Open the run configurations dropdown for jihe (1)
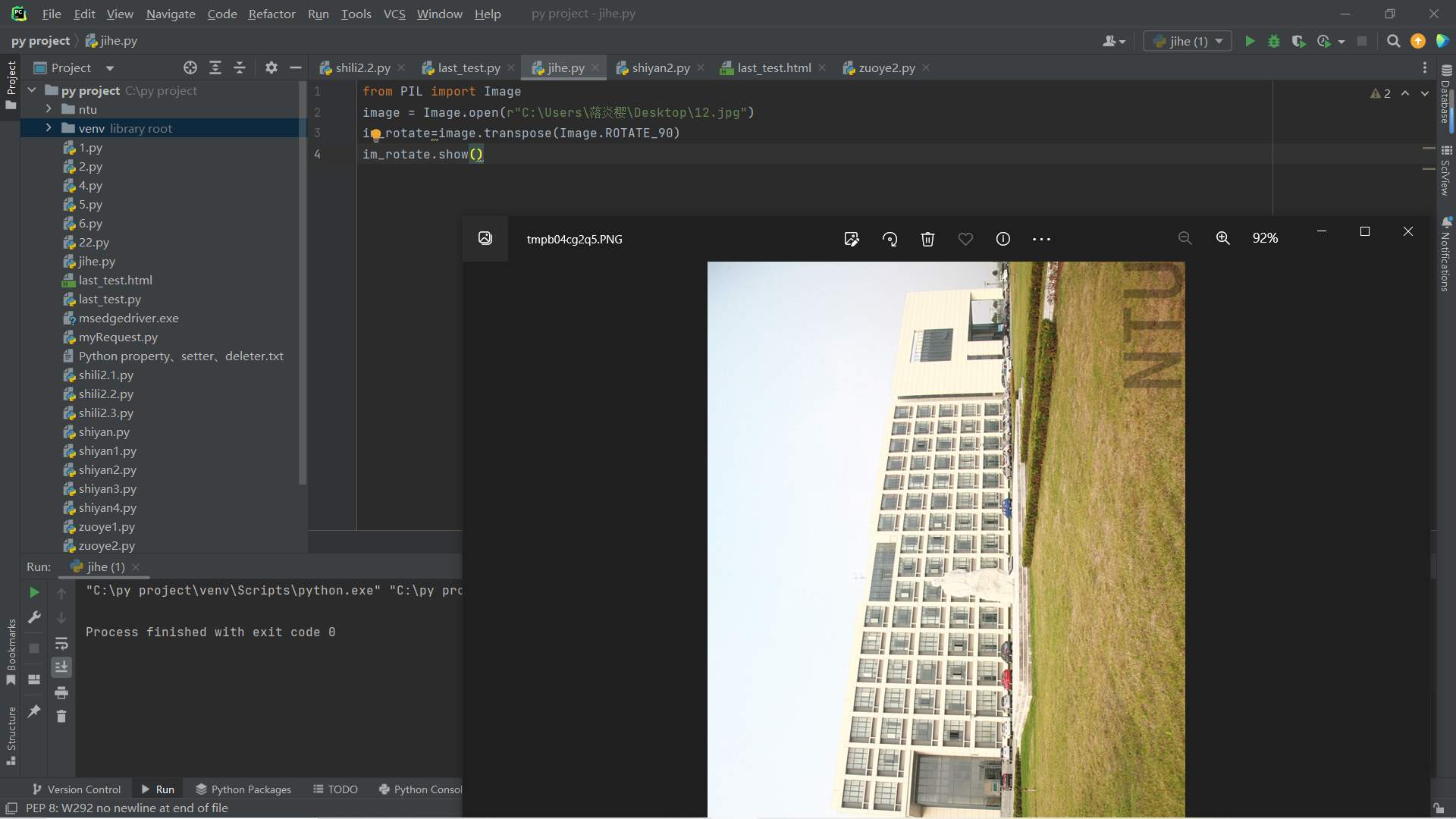This screenshot has height=819, width=1456. pyautogui.click(x=1217, y=41)
